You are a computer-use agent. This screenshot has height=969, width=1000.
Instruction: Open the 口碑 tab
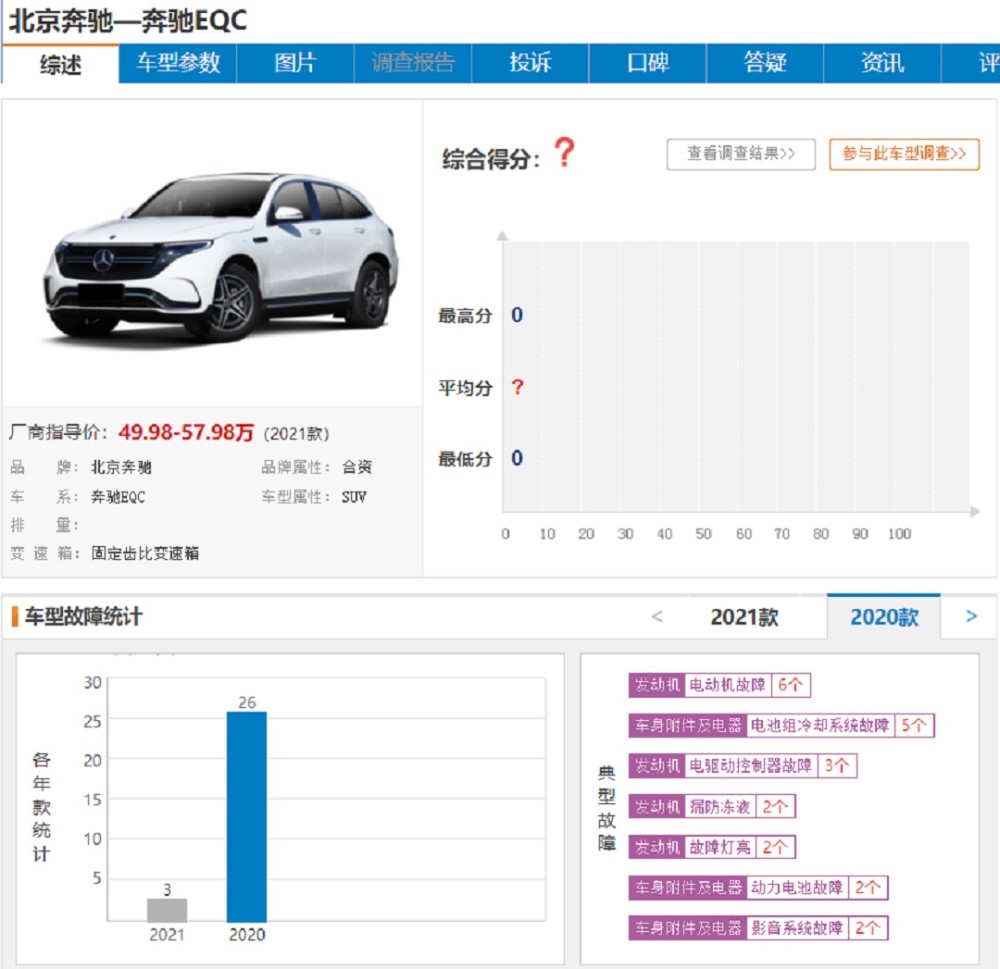(x=647, y=63)
